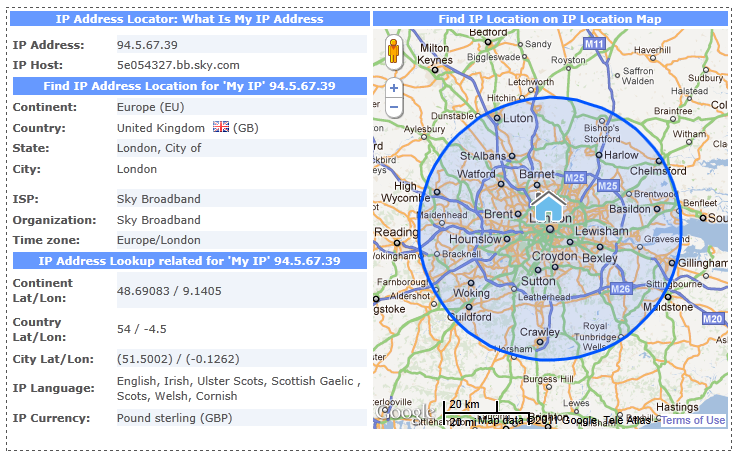Viewport: 739px width, 457px height.
Task: Click the Street View pegman icon
Action: coord(393,52)
